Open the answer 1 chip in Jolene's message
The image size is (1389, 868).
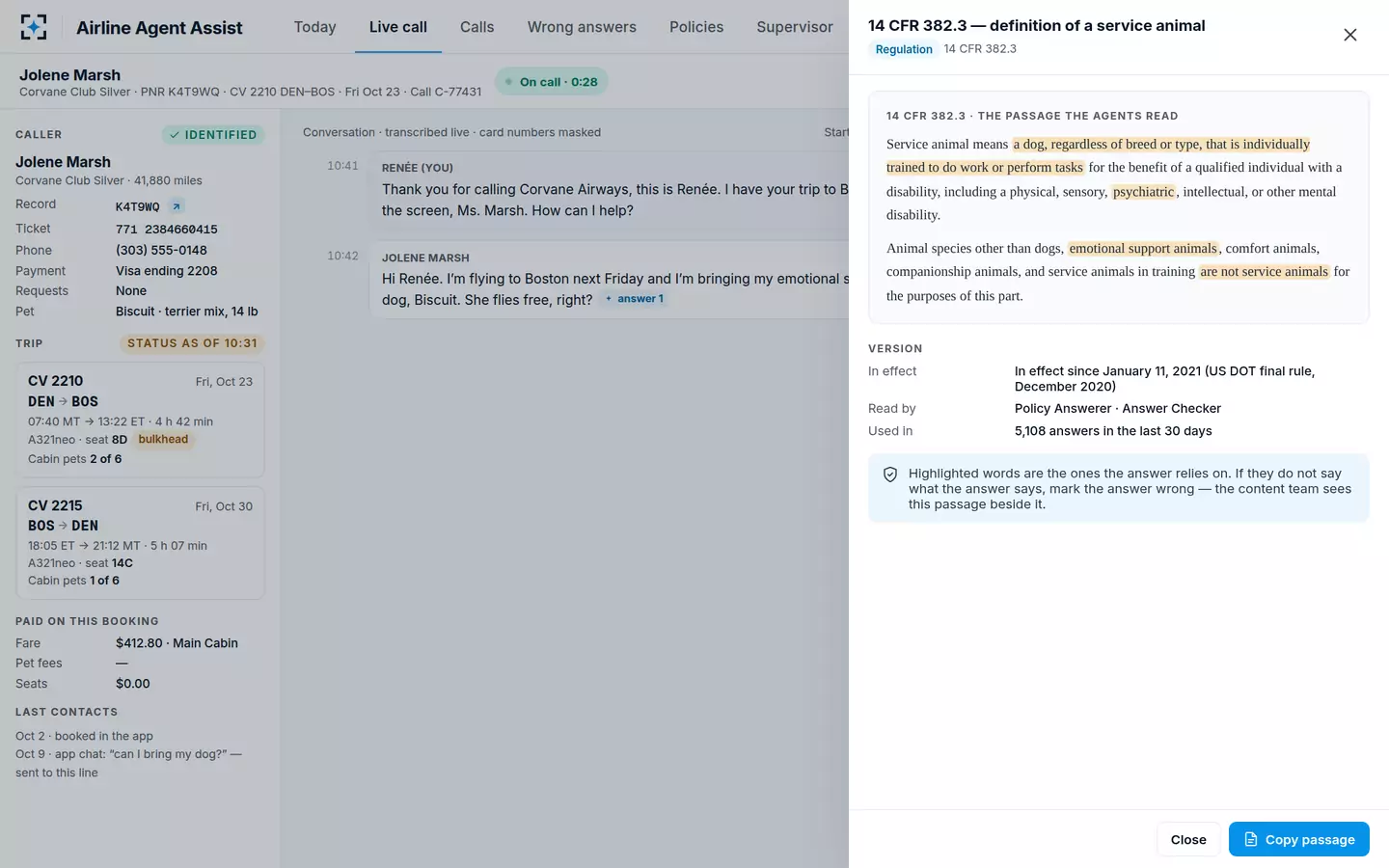click(635, 299)
